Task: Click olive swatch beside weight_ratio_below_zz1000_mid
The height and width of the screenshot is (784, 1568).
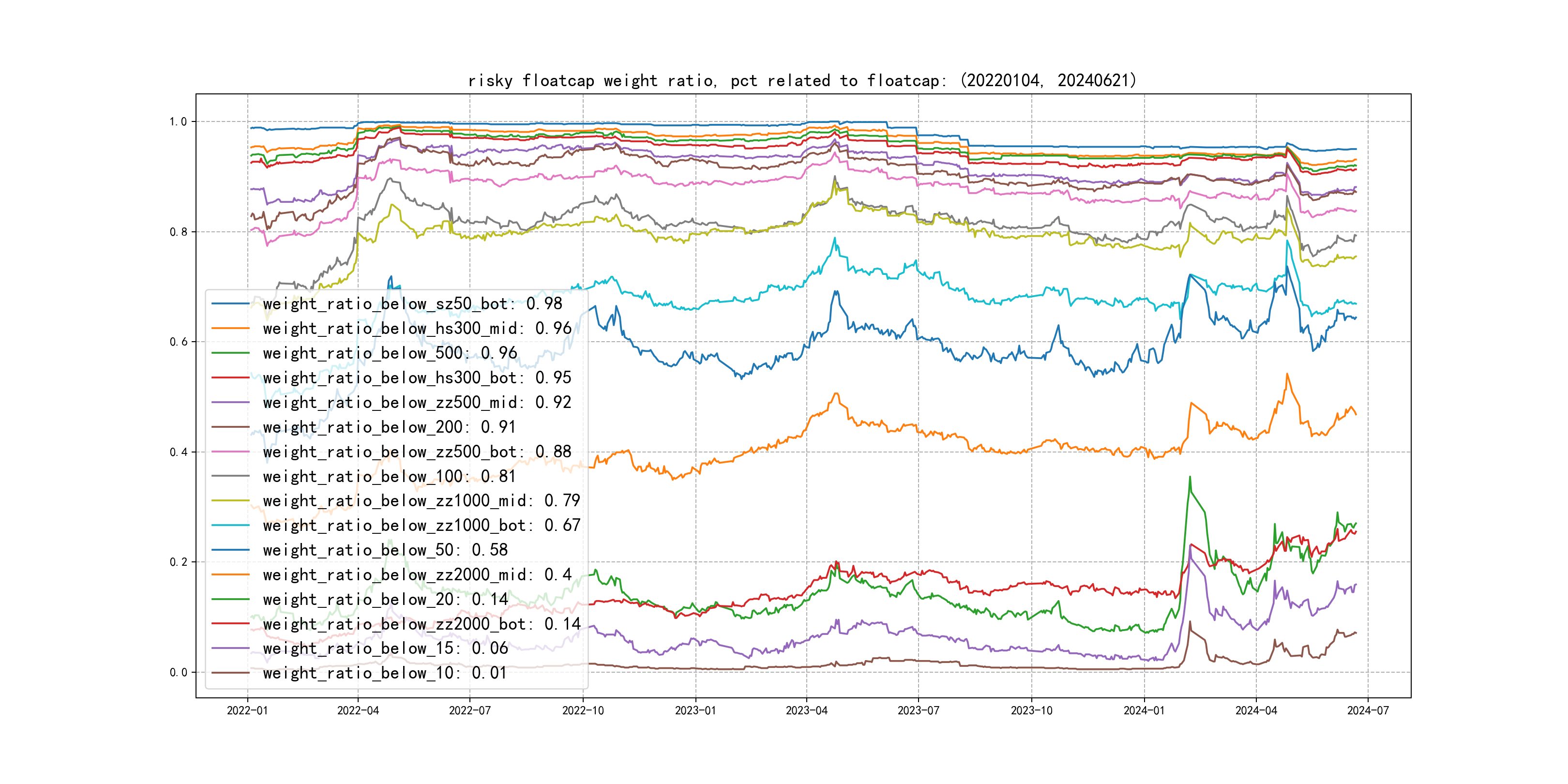Action: 230,501
